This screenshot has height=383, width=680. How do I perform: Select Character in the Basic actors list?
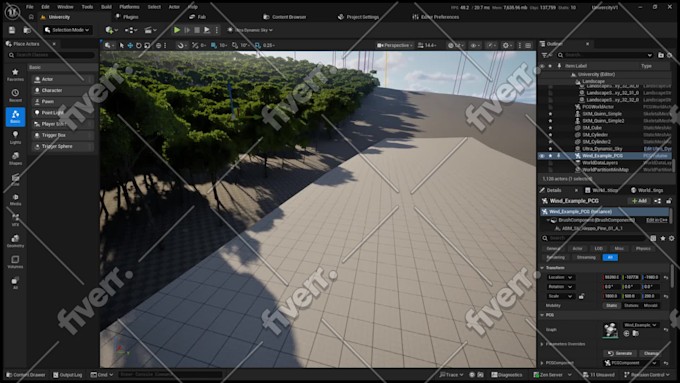tap(63, 90)
